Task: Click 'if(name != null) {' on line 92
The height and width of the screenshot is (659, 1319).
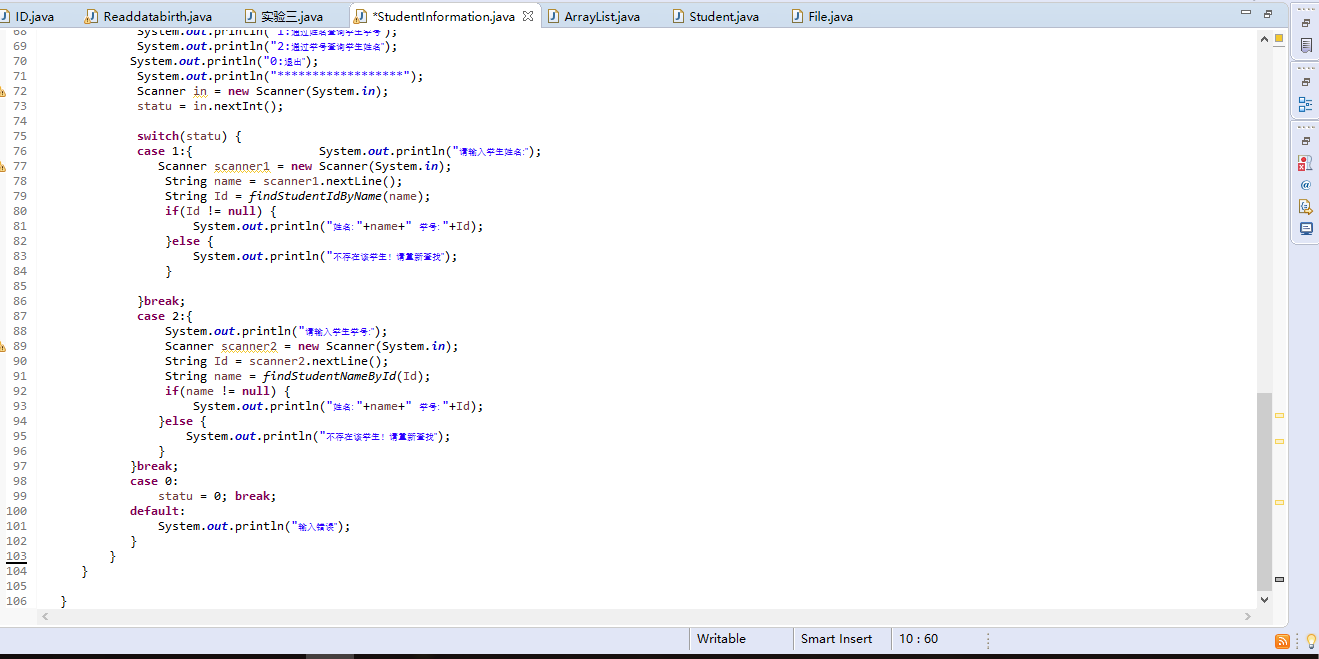Action: (228, 391)
